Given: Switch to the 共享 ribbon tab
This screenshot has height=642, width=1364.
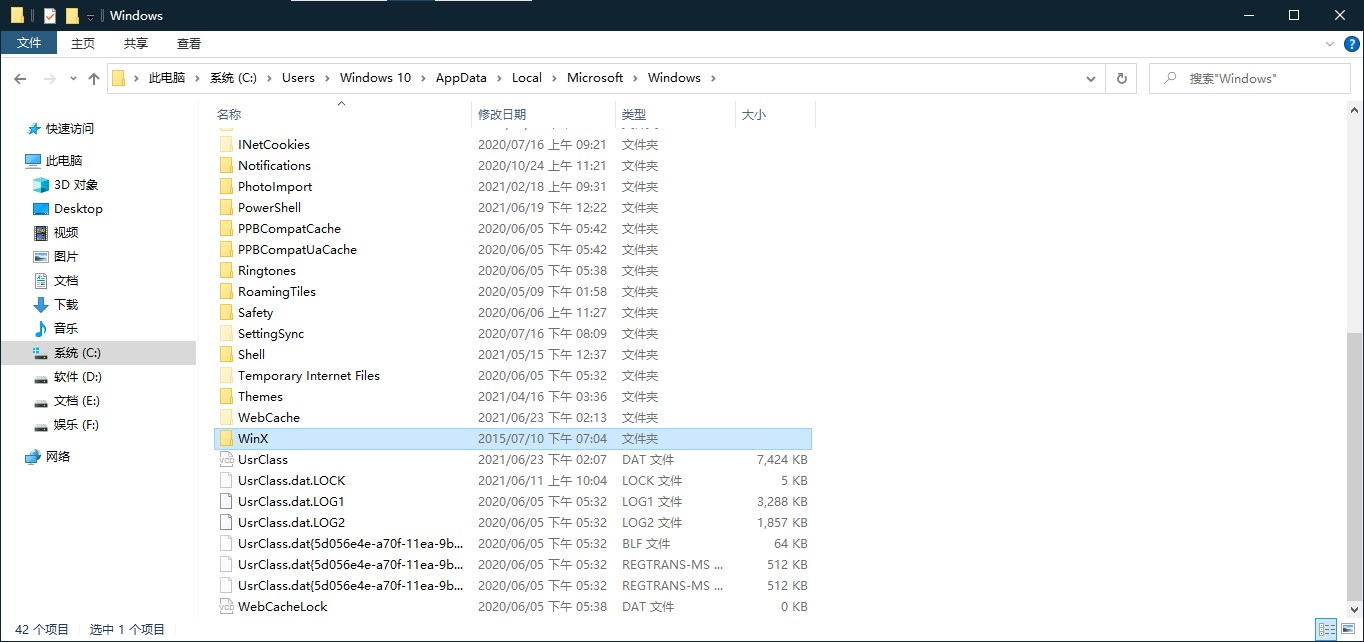Looking at the screenshot, I should tap(135, 43).
